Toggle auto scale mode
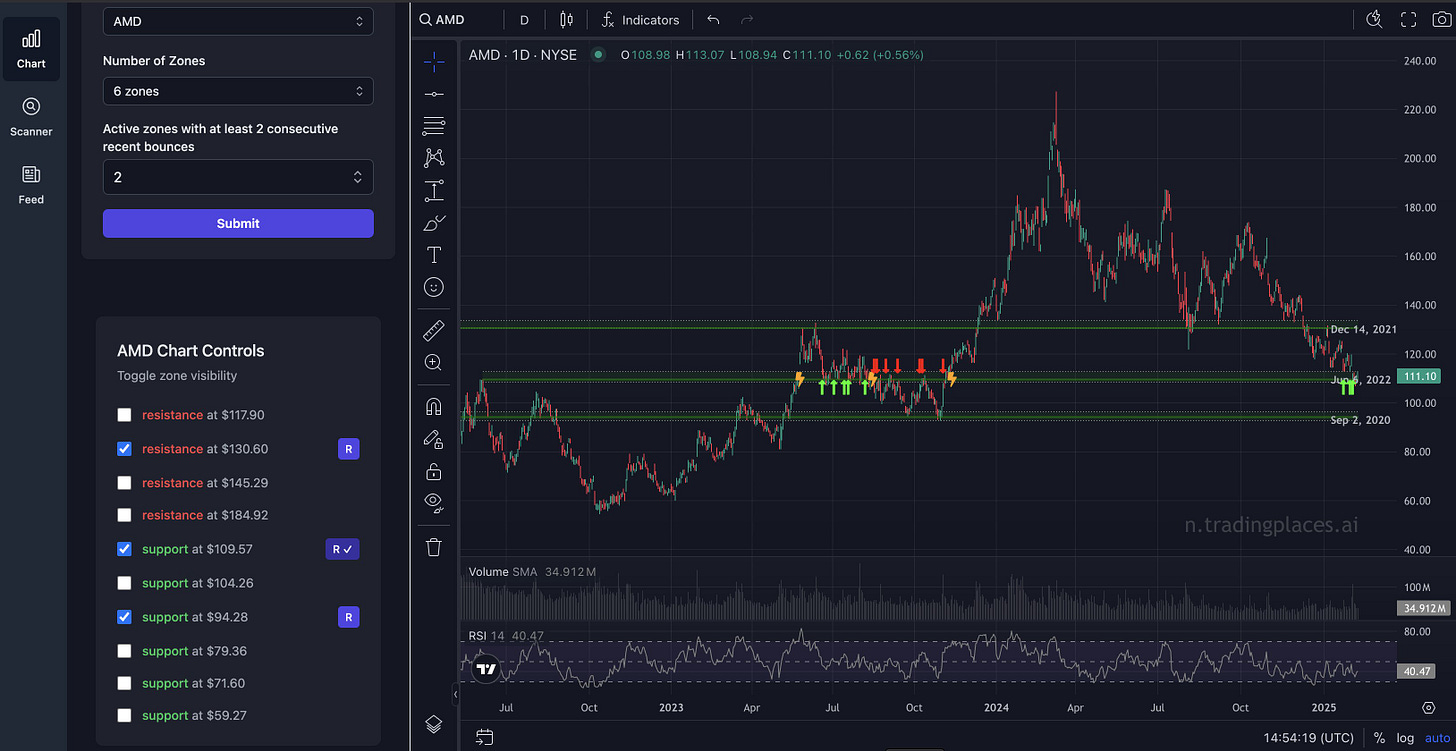The image size is (1456, 751). [x=1436, y=738]
